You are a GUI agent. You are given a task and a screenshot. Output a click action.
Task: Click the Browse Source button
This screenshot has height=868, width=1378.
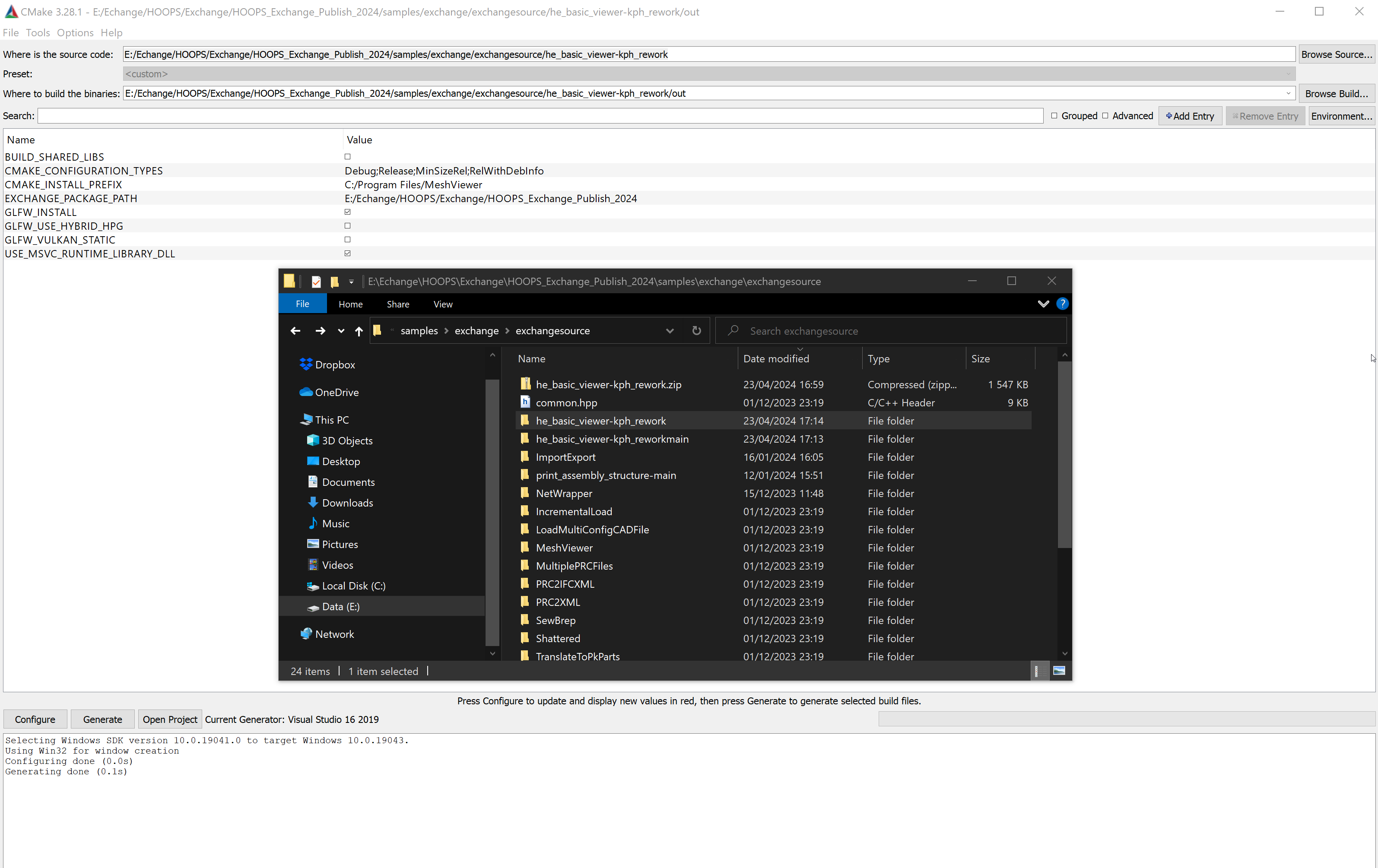(1336, 54)
